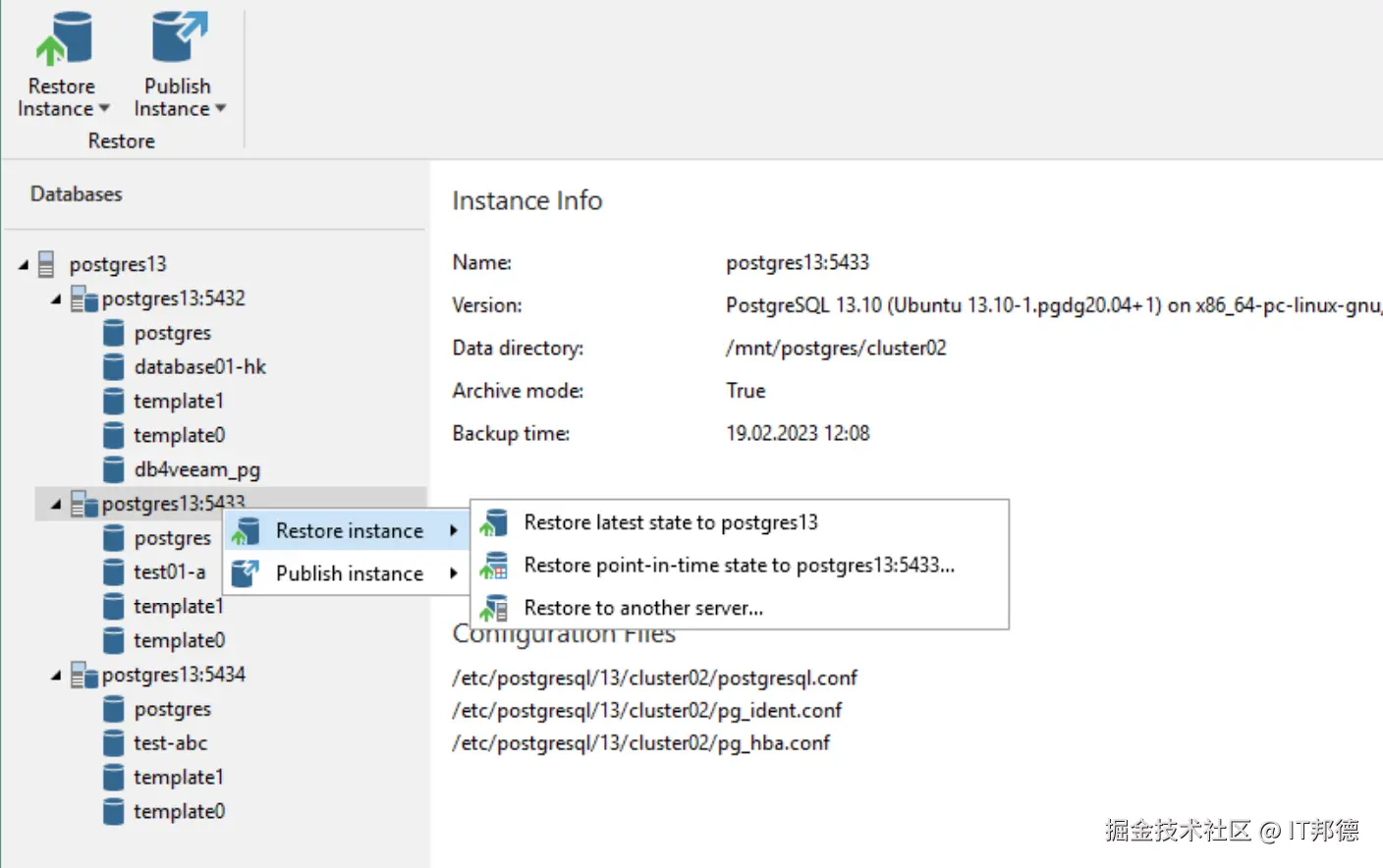
Task: Choose Restore latest state to postgres13
Action: pyautogui.click(x=741, y=523)
